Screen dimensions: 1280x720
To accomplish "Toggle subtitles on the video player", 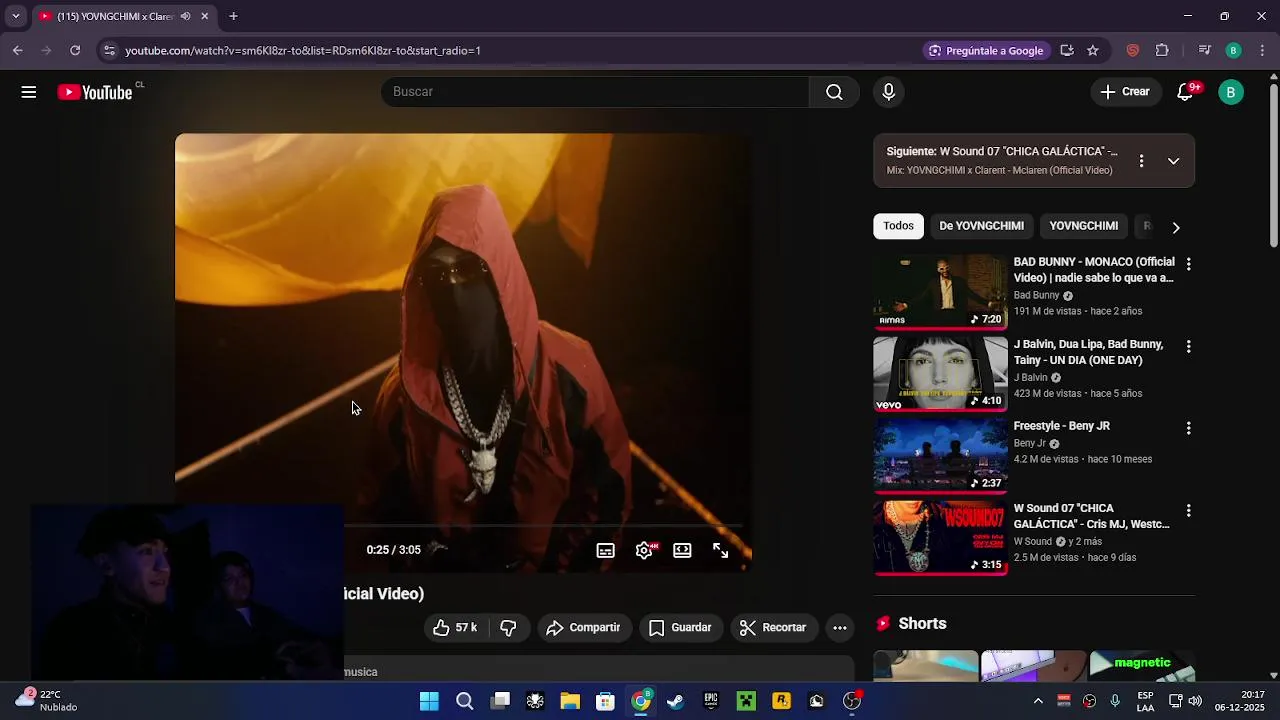I will [606, 550].
